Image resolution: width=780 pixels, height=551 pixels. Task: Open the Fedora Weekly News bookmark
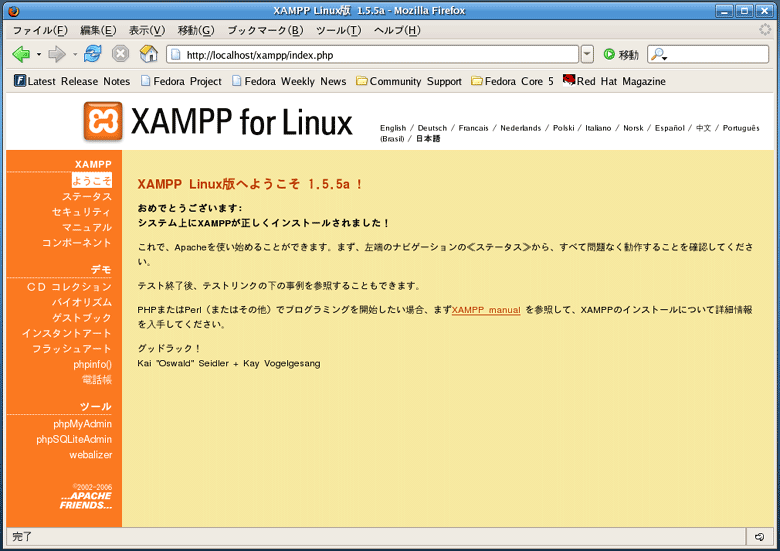tap(289, 81)
